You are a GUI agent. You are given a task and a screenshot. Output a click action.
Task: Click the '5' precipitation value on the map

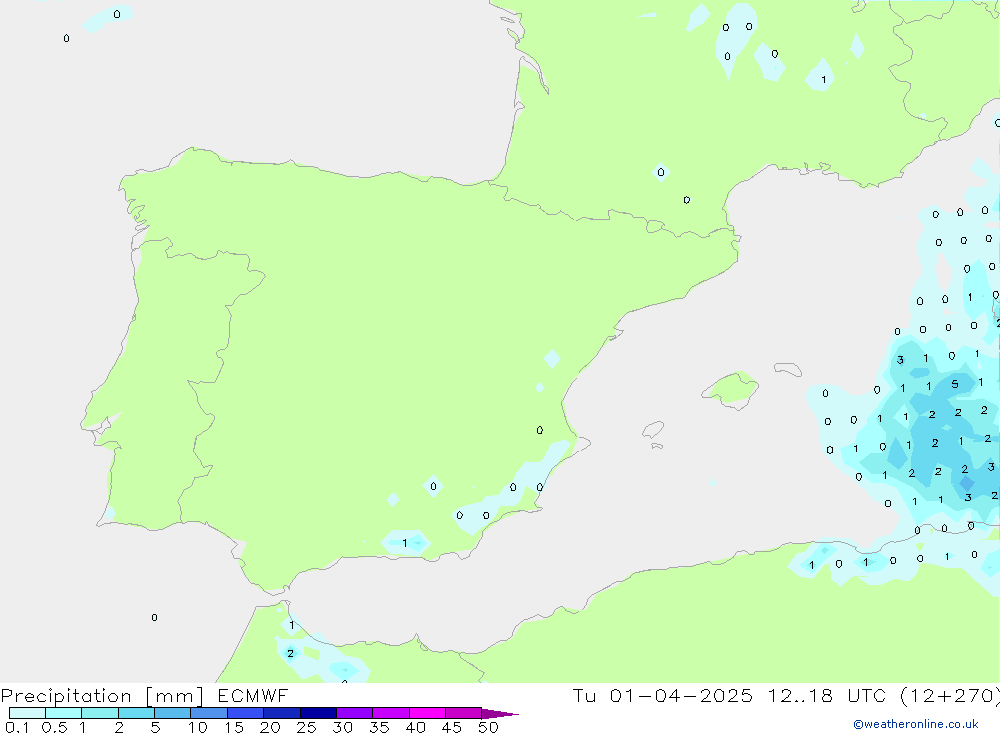[x=955, y=384]
